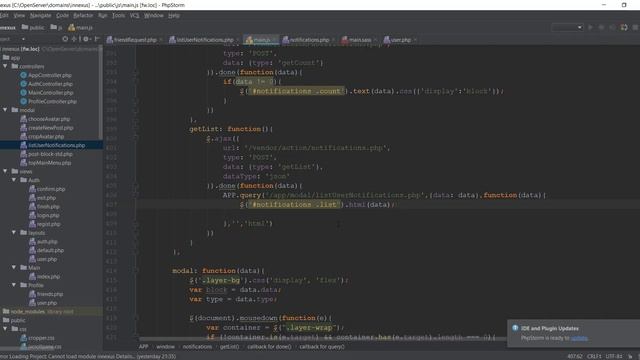Screen dimensions: 640x360
Task: Click the scroll-from-source target icon in Project panel
Action: pos(65,39)
